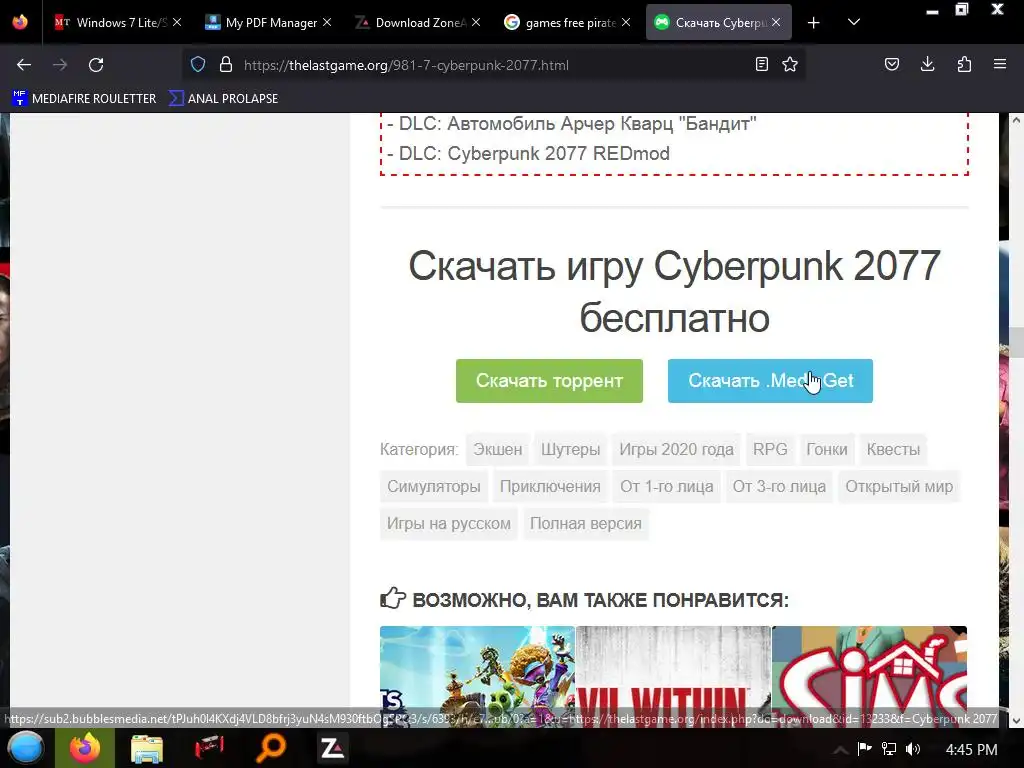Toggle reader view icon

[761, 65]
